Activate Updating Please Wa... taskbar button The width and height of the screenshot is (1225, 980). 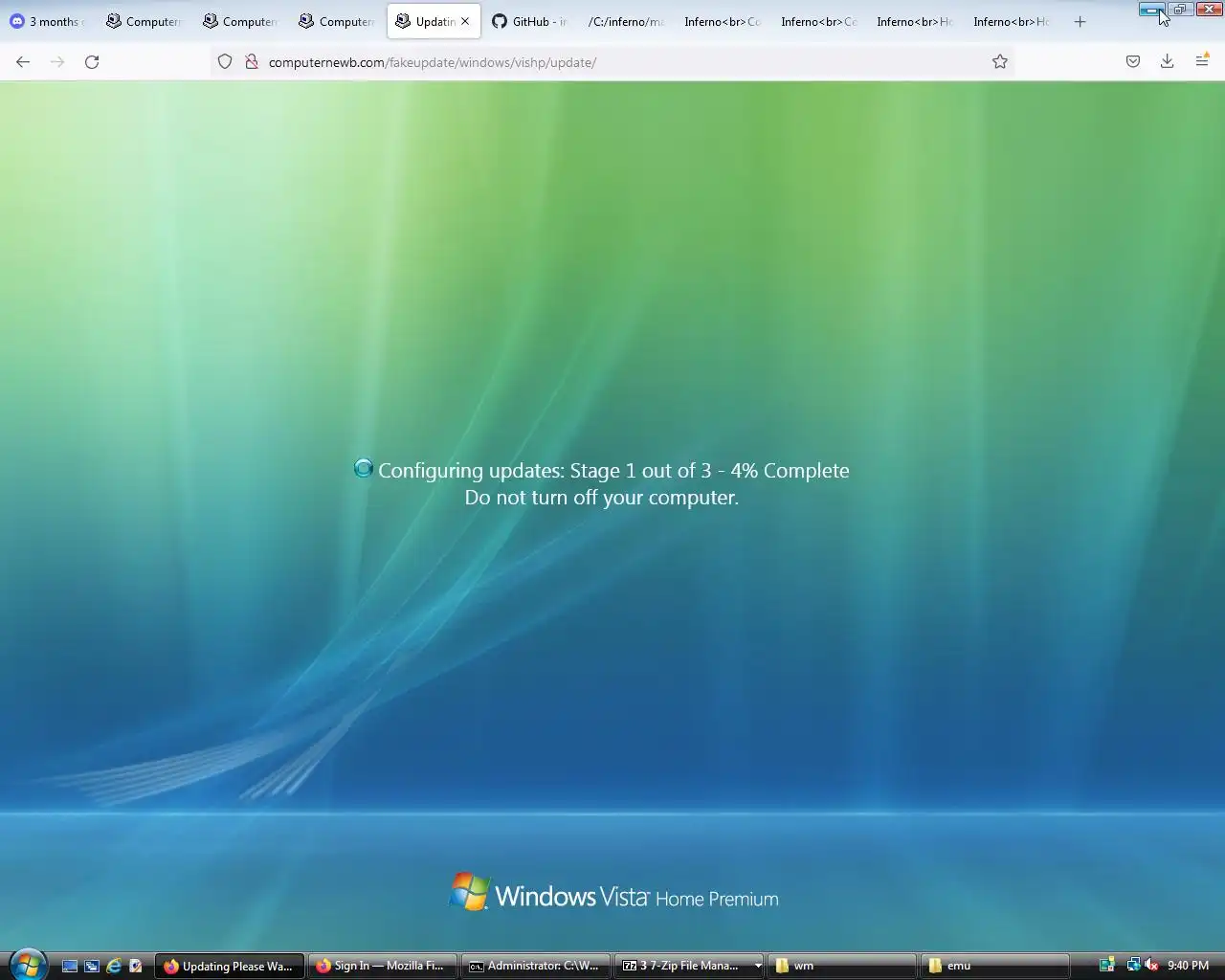point(230,966)
